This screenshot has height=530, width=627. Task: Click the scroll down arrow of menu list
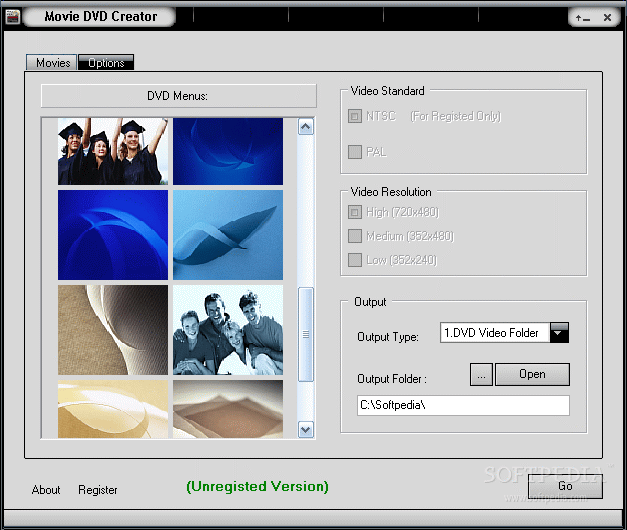click(306, 430)
